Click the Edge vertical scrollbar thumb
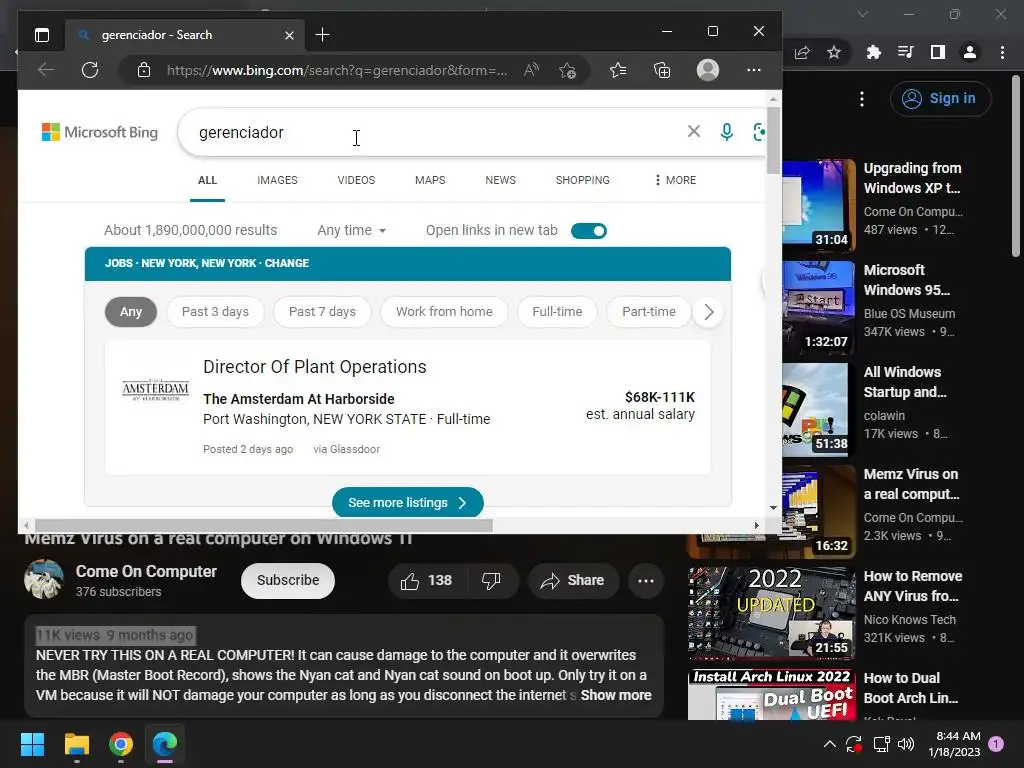The height and width of the screenshot is (768, 1024). (773, 140)
